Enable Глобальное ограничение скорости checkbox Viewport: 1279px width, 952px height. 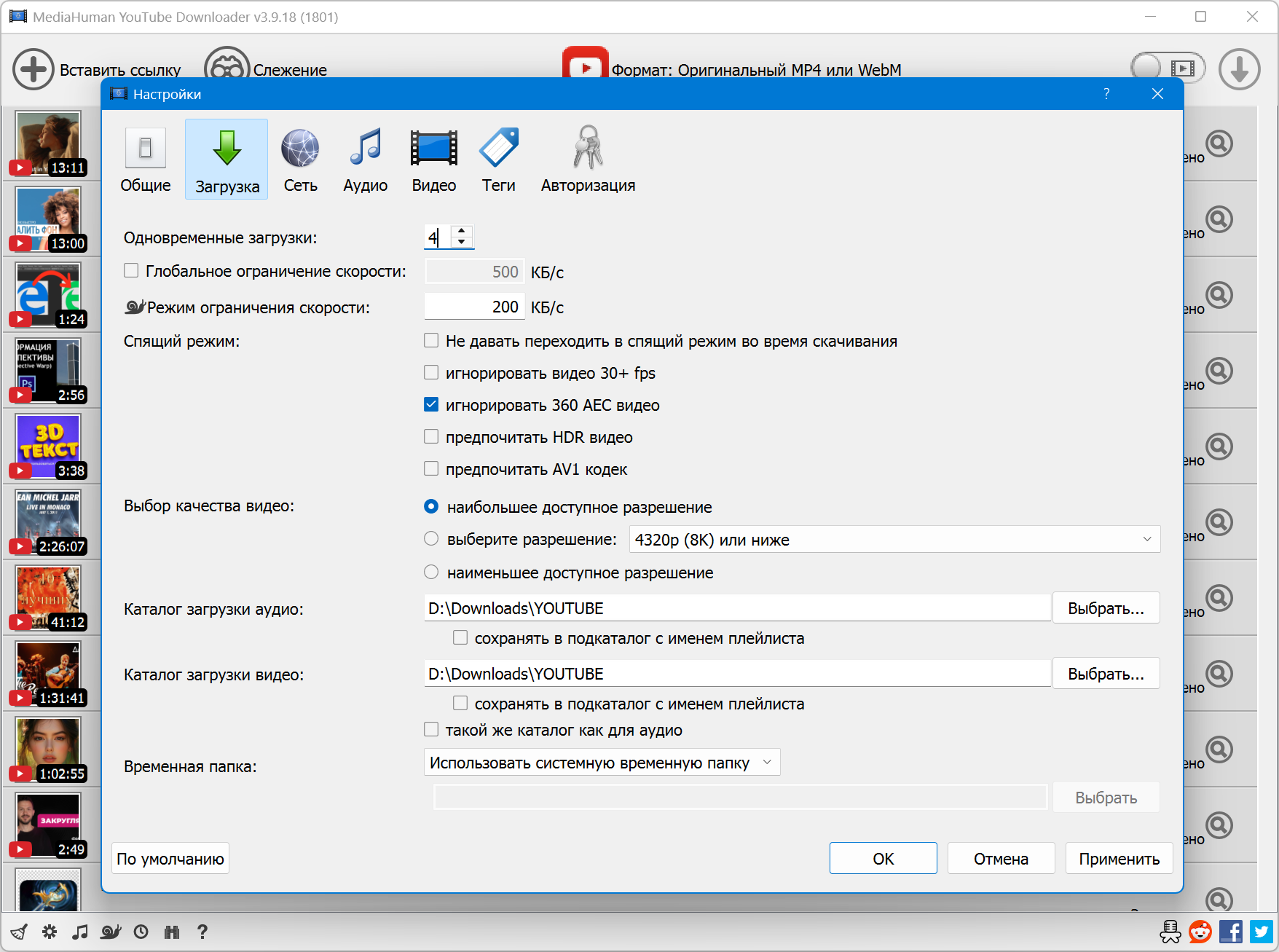tap(131, 271)
